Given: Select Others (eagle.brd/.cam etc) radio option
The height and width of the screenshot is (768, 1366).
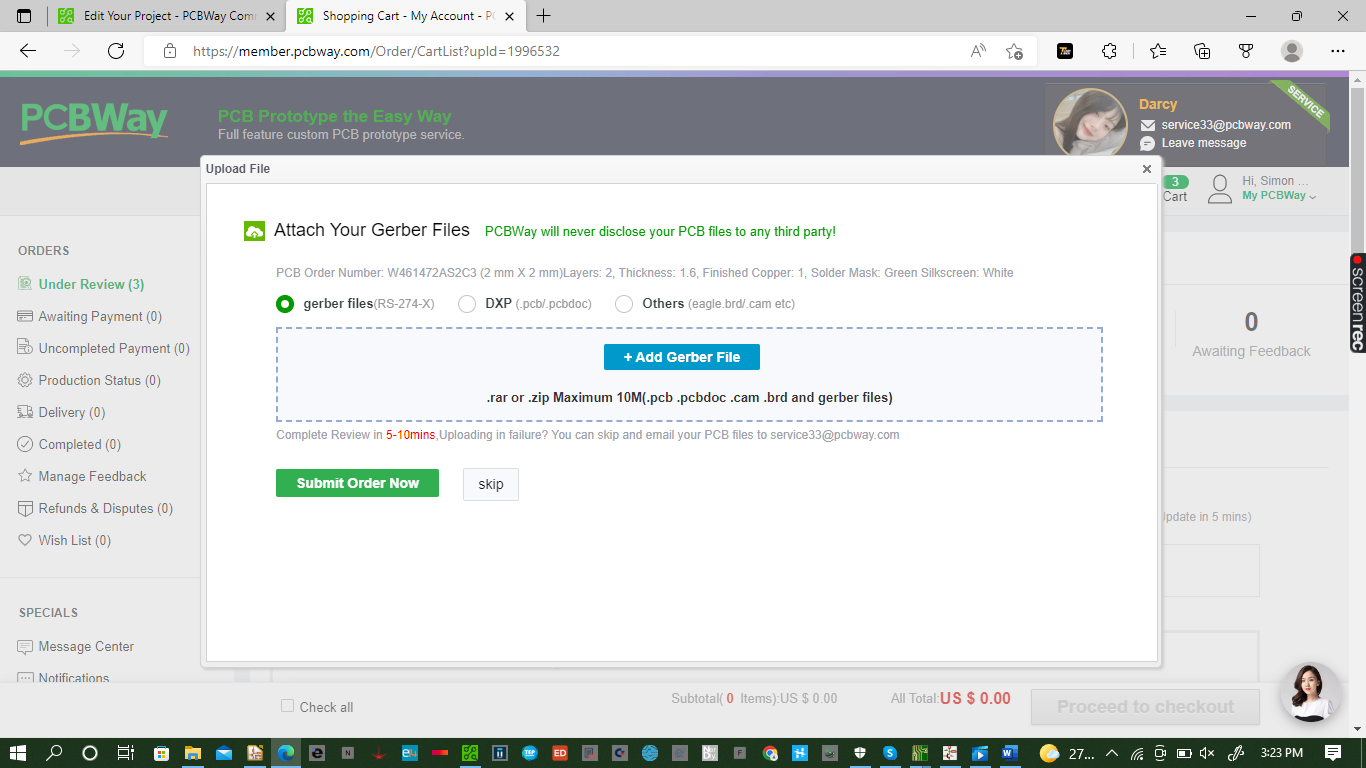Looking at the screenshot, I should click(624, 304).
